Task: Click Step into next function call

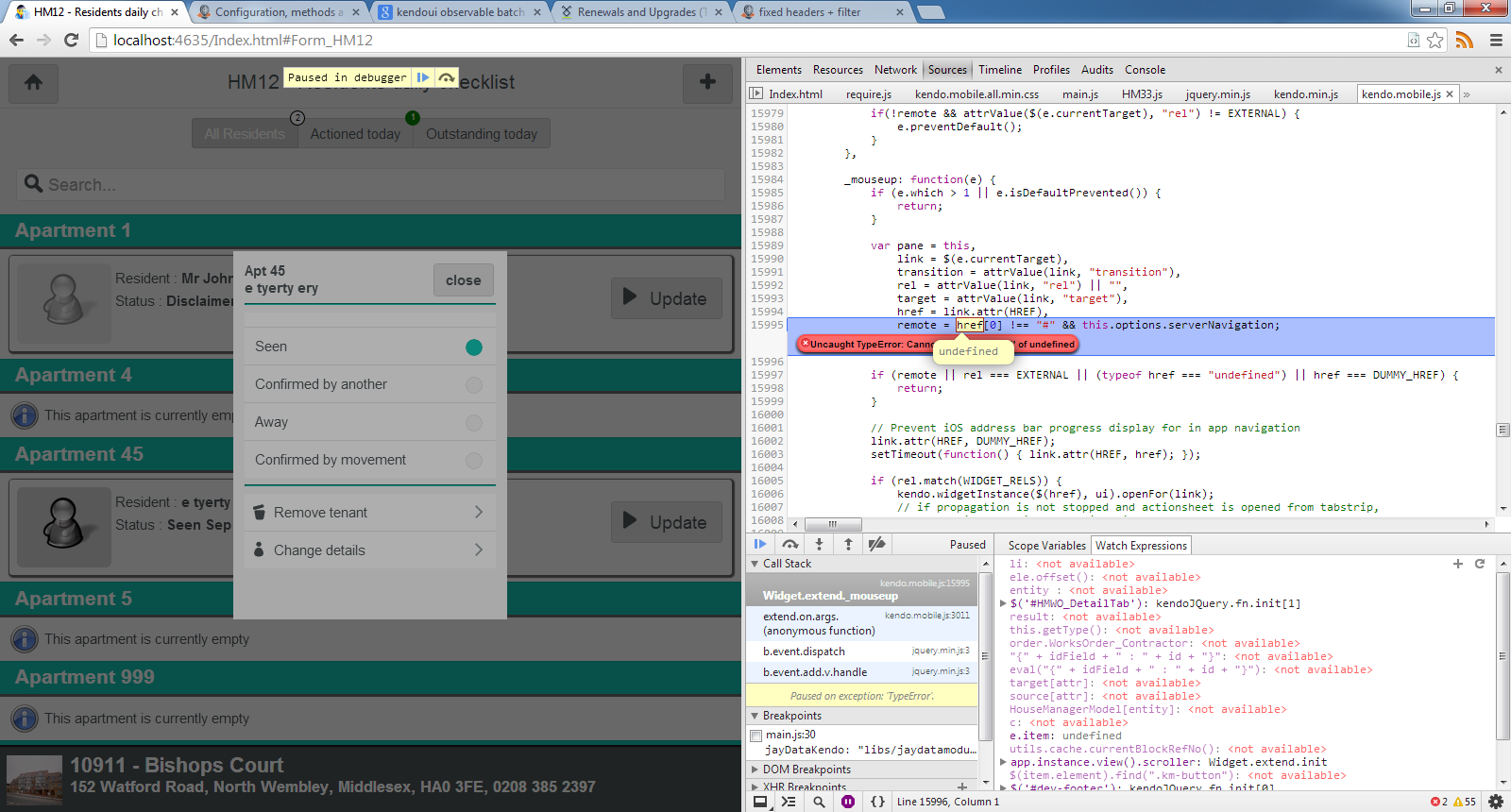Action: click(819, 544)
